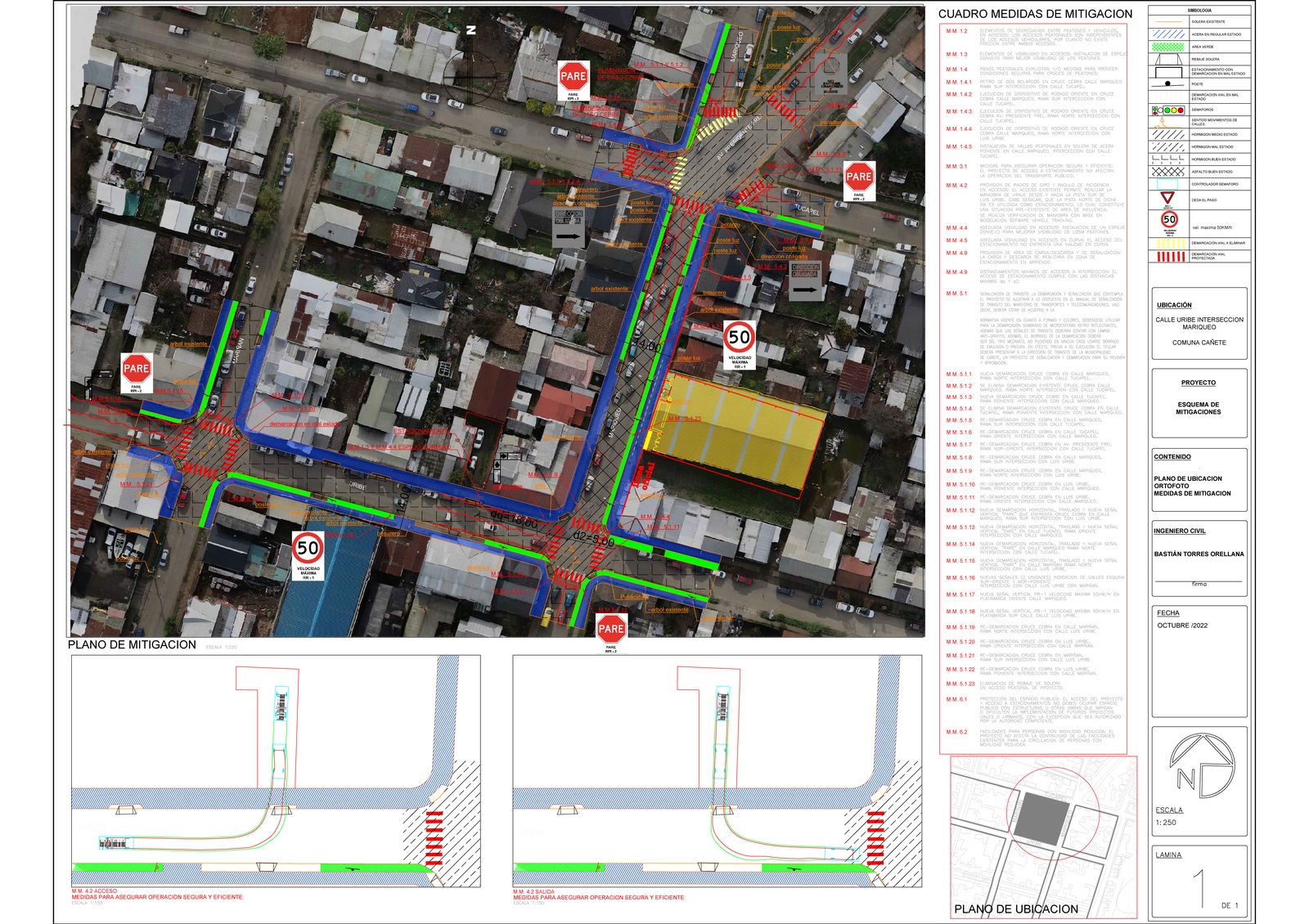Screen dimensions: 1309x924
Task: Click the Direccion Obligada arrow sign left of Mariqueo
Action: [569, 228]
